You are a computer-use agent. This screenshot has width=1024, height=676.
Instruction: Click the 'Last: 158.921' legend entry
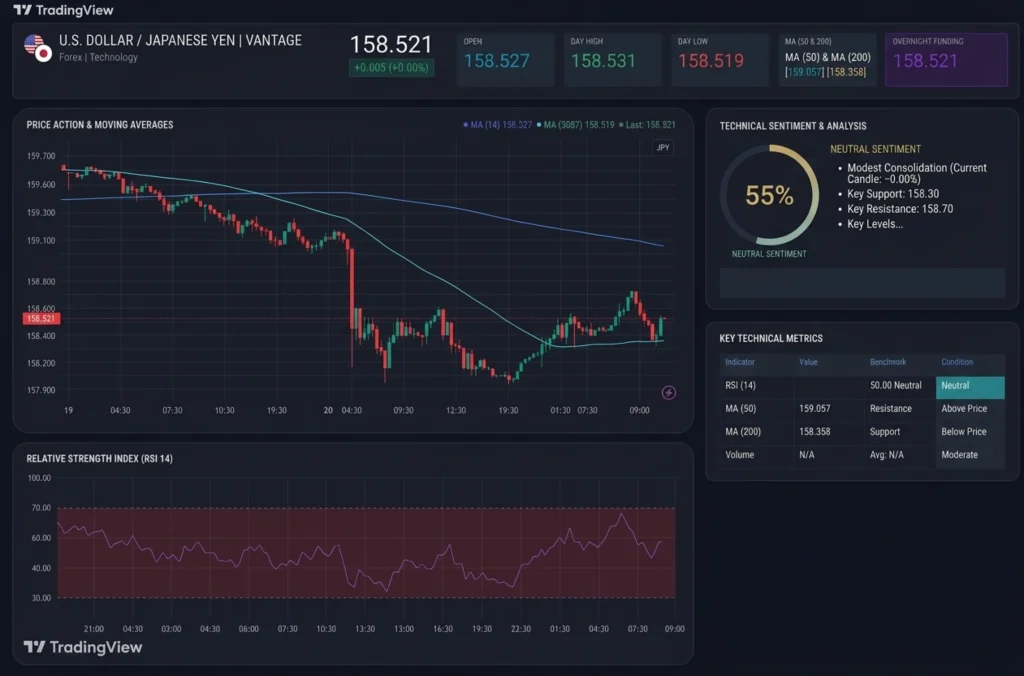tap(647, 125)
